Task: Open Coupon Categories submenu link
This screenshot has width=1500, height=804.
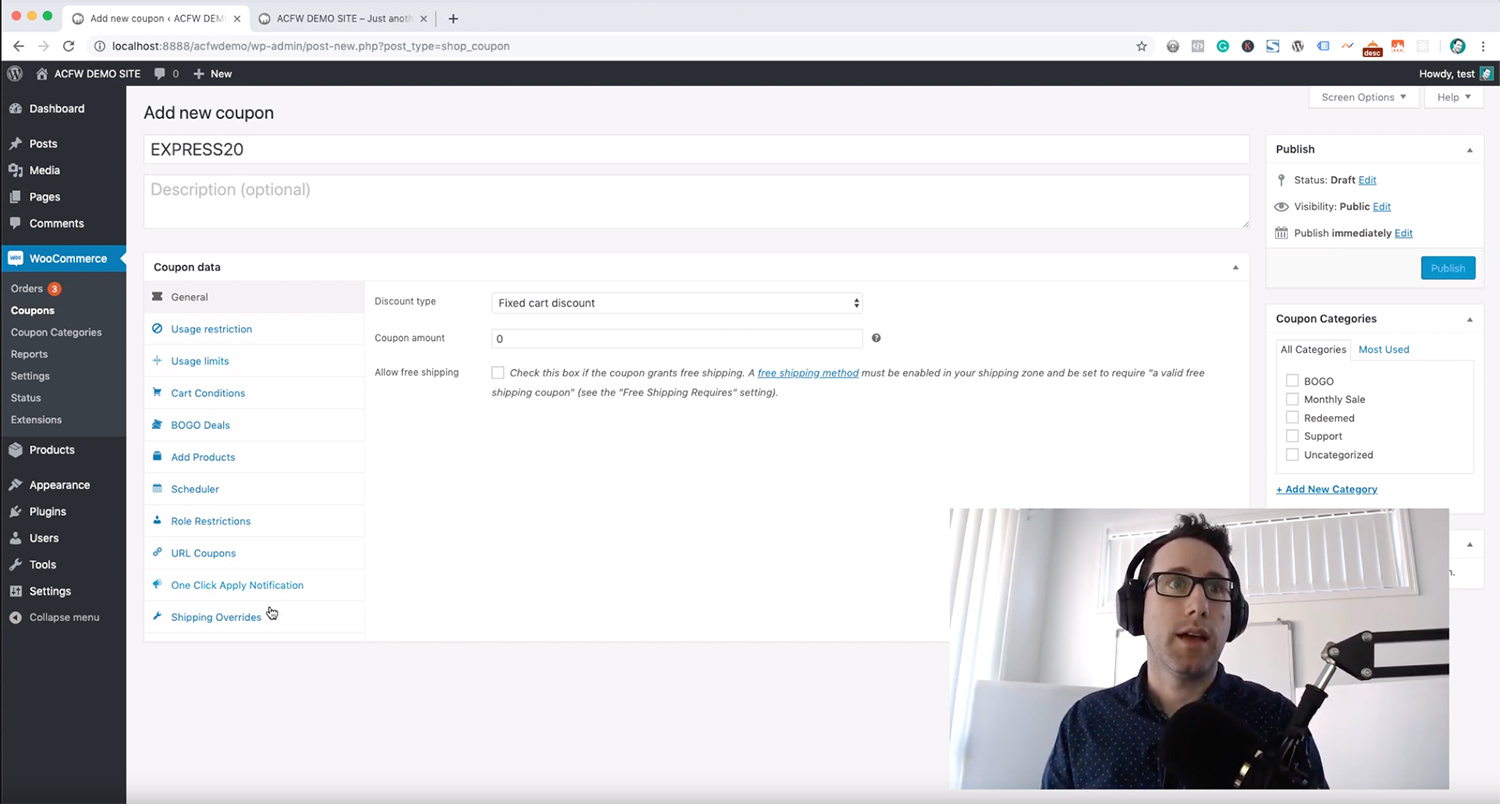Action: coord(56,332)
